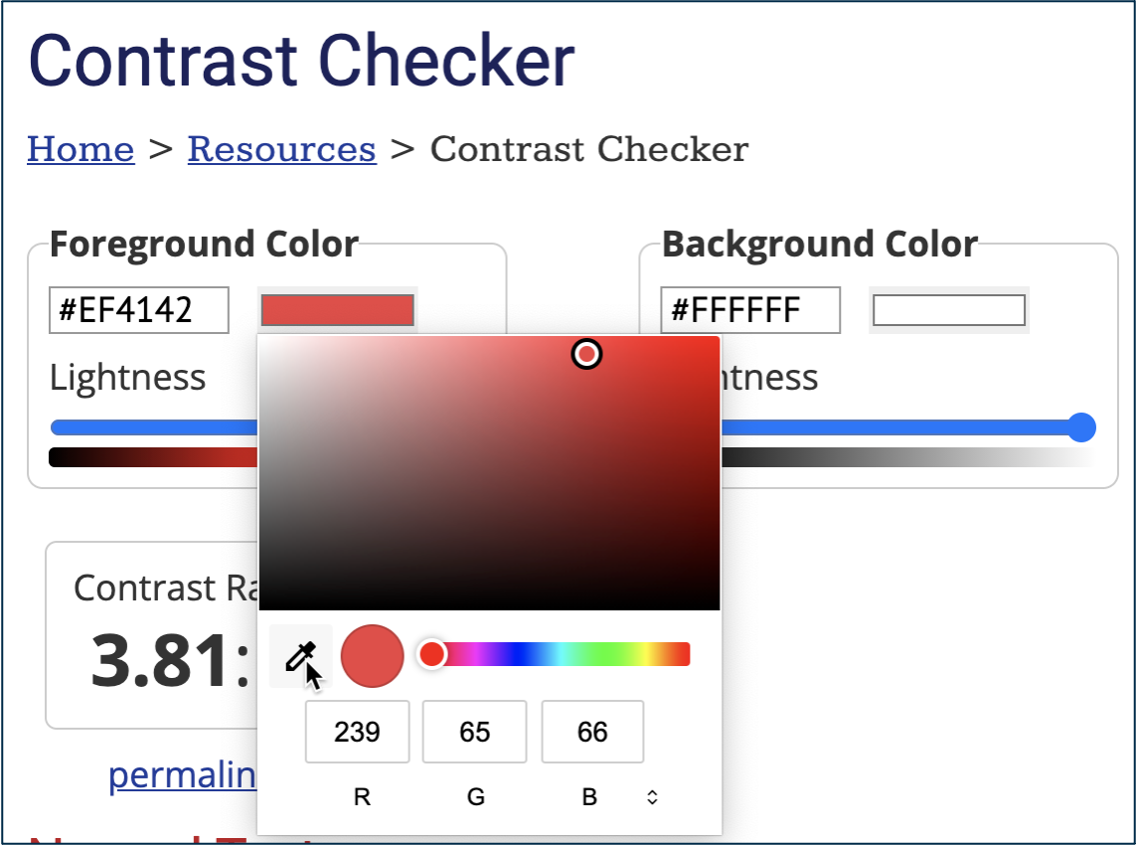Open the red foreground color swatch
Screen dimensions: 1136x846
(x=337, y=310)
